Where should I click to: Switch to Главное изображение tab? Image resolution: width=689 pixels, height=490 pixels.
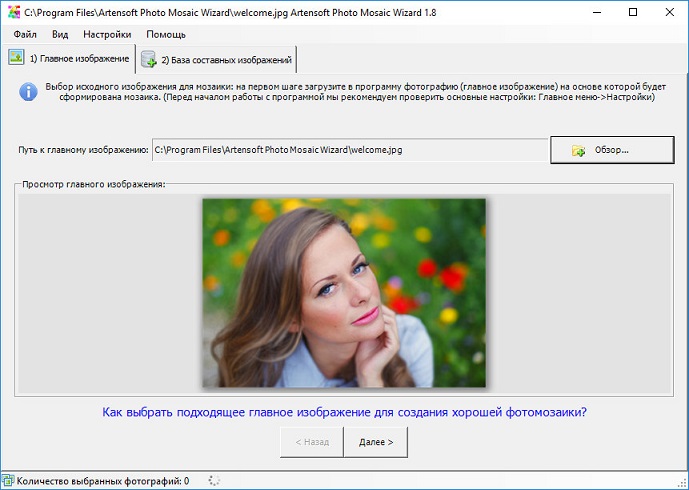tap(69, 58)
